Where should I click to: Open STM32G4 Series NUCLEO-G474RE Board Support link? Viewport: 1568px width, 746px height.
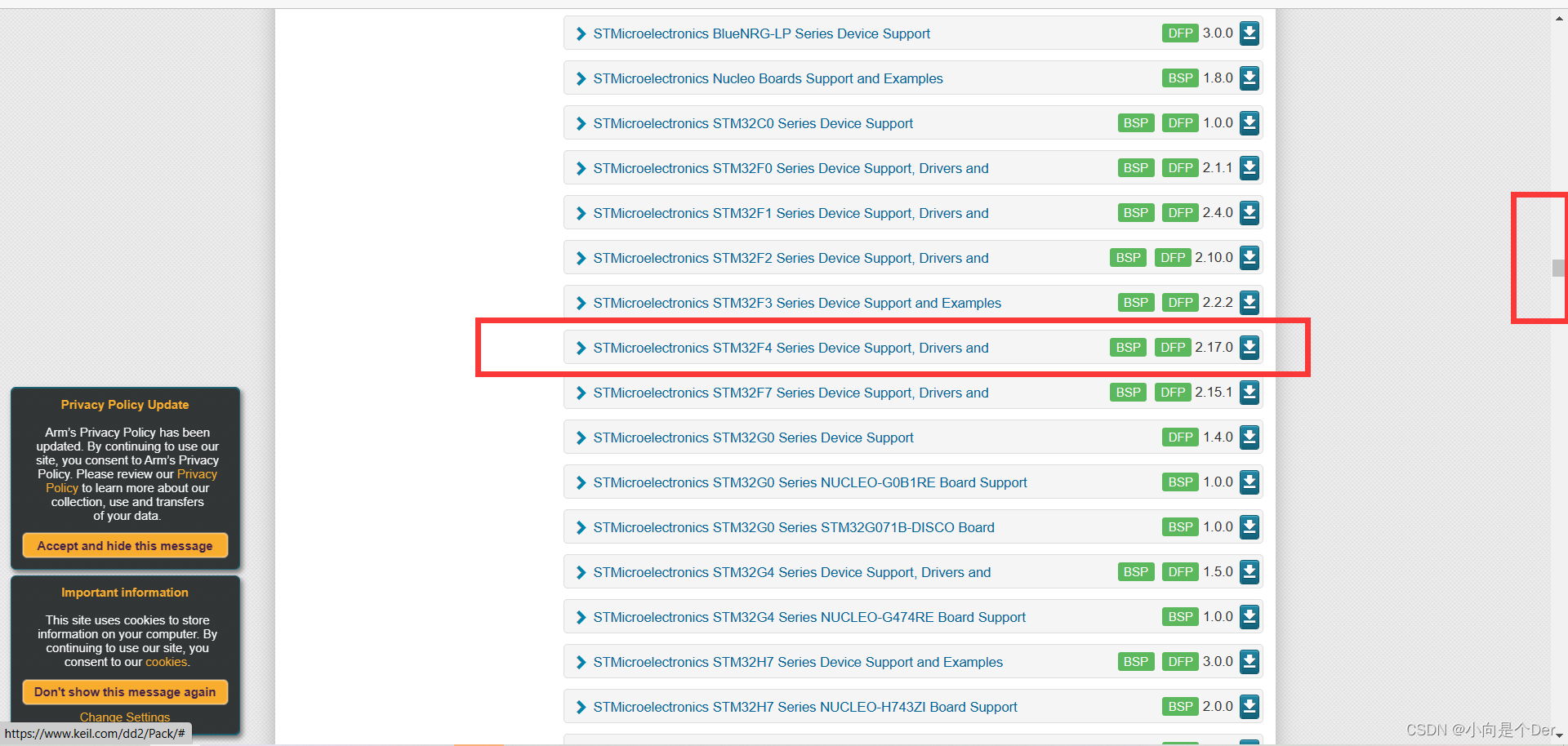pos(809,617)
